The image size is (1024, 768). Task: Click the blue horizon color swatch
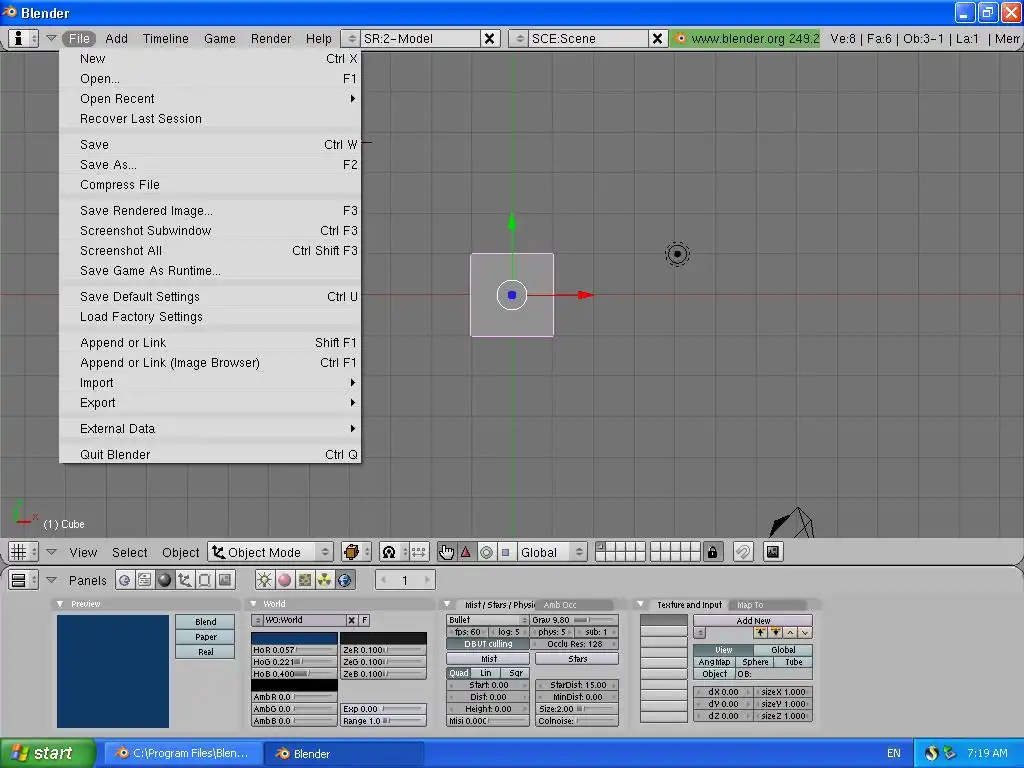point(294,638)
